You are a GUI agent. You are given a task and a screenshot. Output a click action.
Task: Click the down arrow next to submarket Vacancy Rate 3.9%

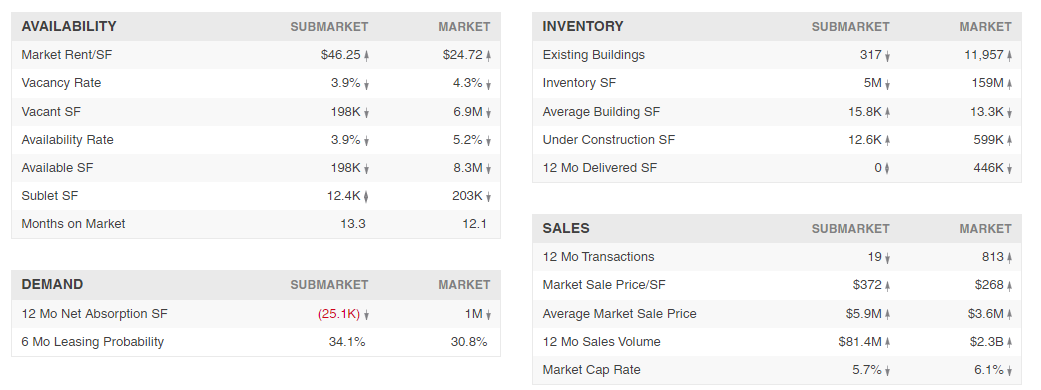[366, 84]
